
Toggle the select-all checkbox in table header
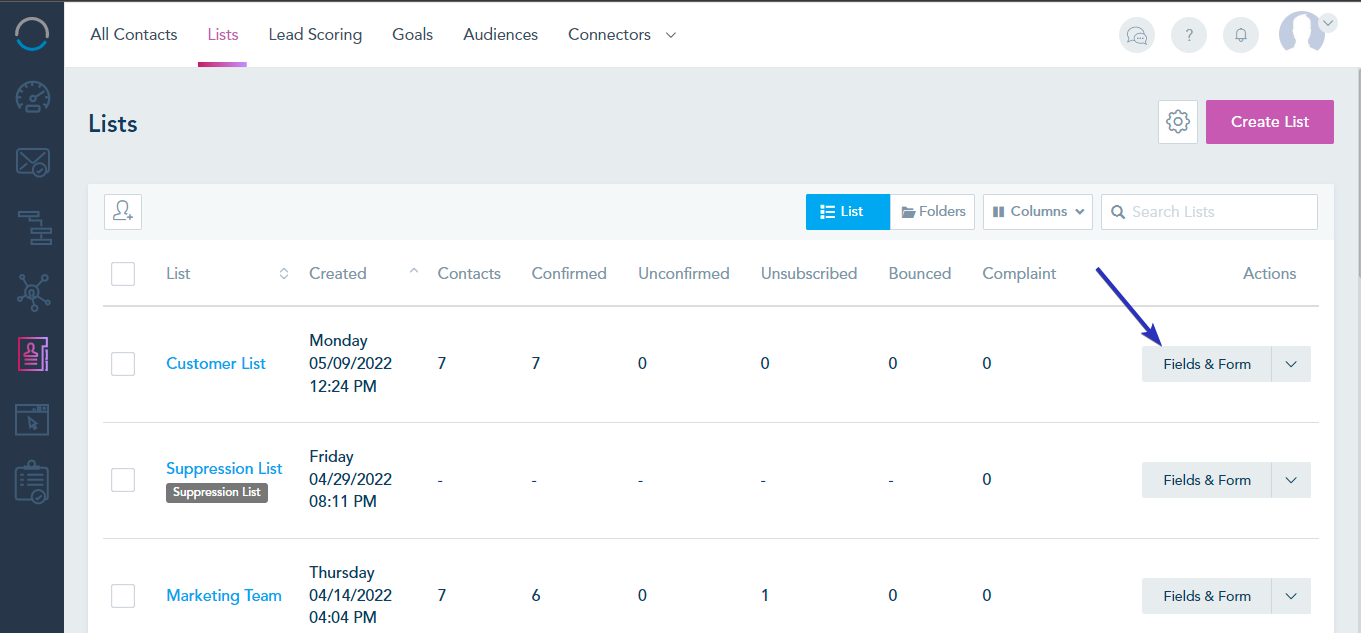(123, 274)
